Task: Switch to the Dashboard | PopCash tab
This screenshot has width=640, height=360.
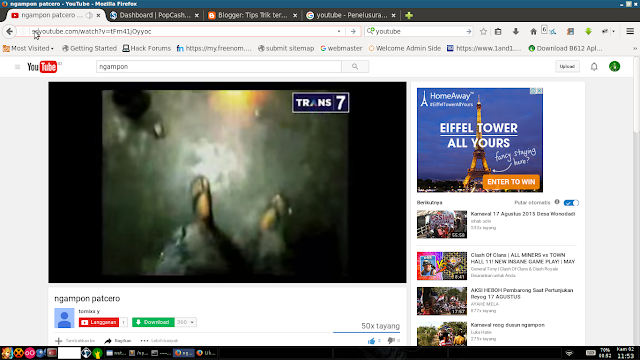Action: 155,15
